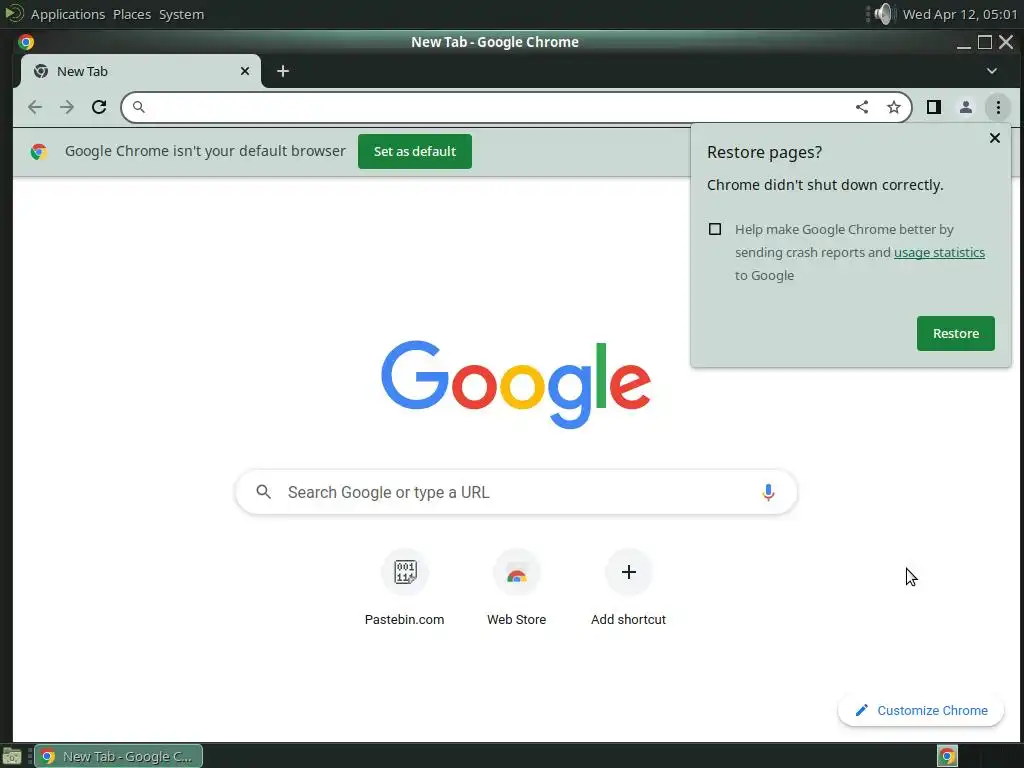Click 'Google Chrome isn't your default browser' text
Screen dimensions: 1024x768
point(205,151)
